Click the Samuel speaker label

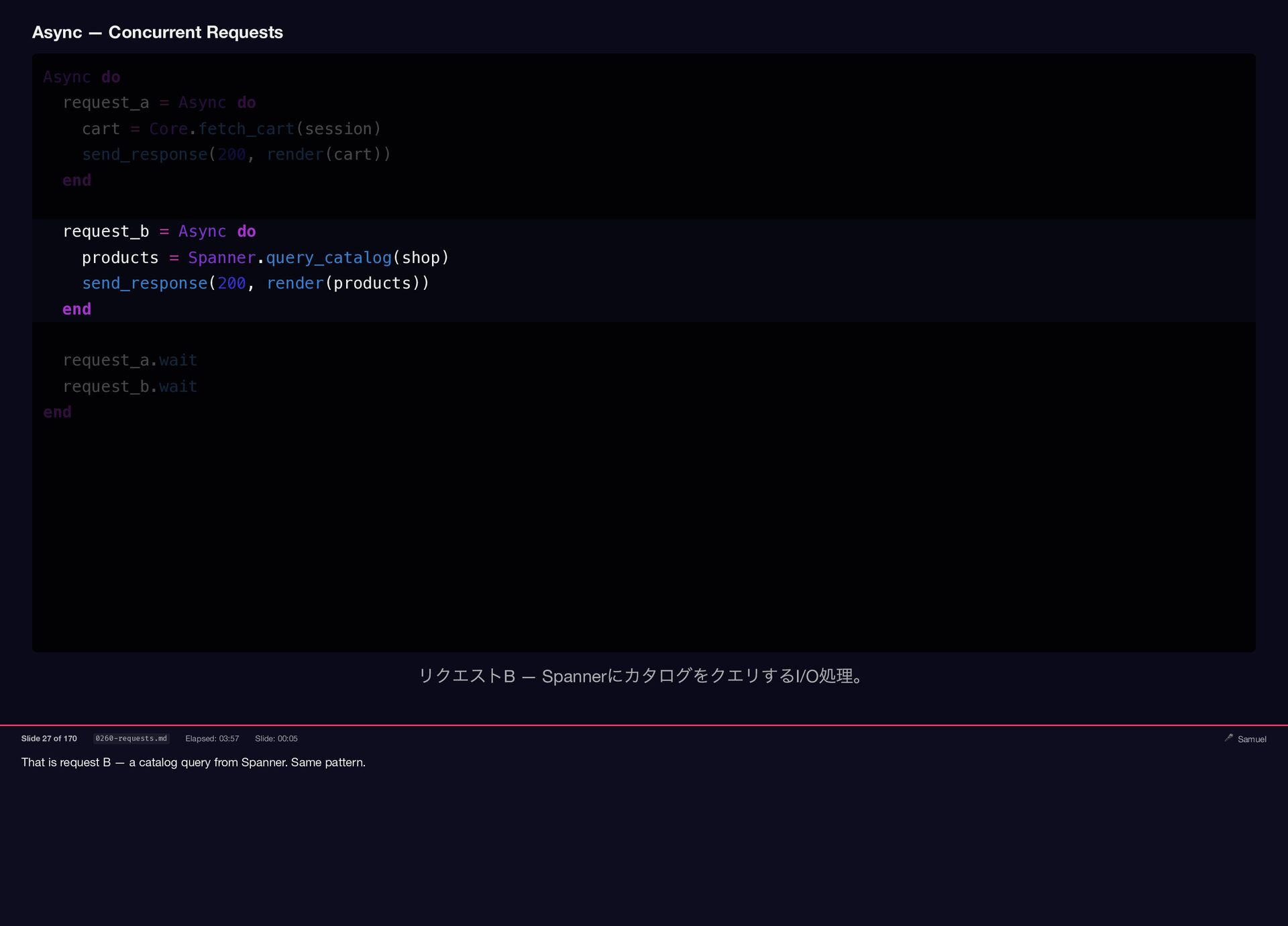[1252, 739]
